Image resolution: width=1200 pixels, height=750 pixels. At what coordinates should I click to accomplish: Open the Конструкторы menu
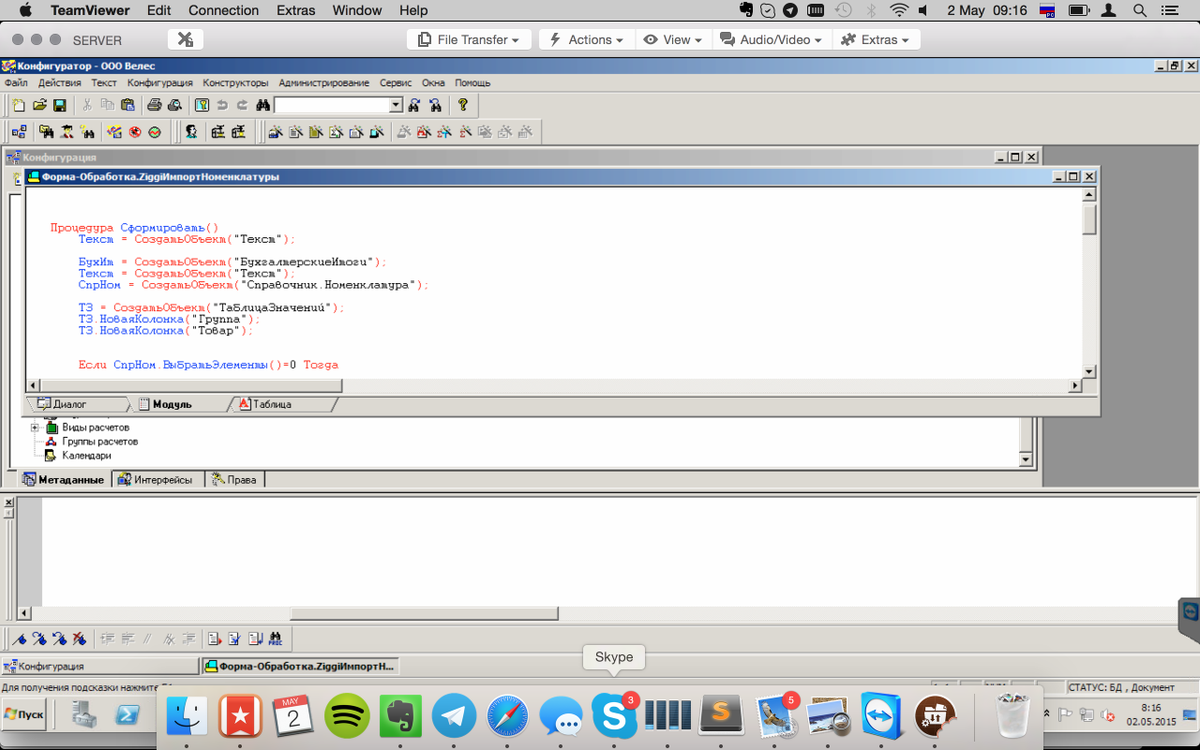pos(235,82)
